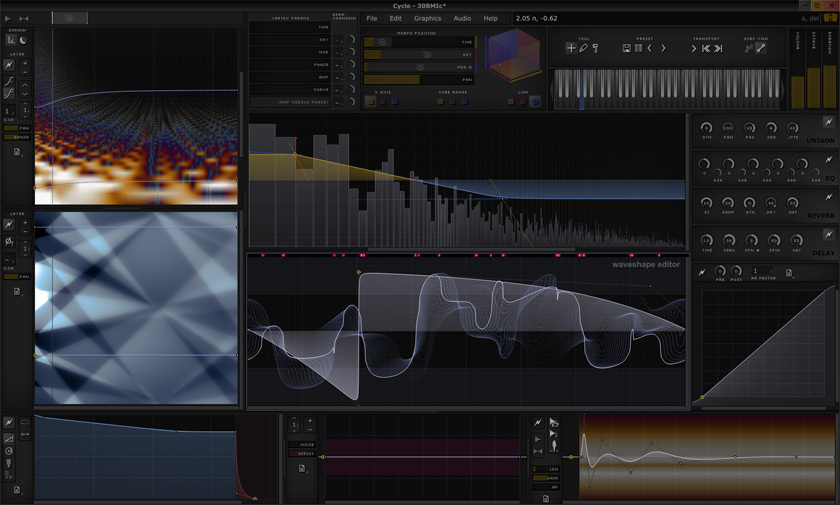840x505 pixels.
Task: Click OFFSET button in scratch panel
Action: click(303, 454)
